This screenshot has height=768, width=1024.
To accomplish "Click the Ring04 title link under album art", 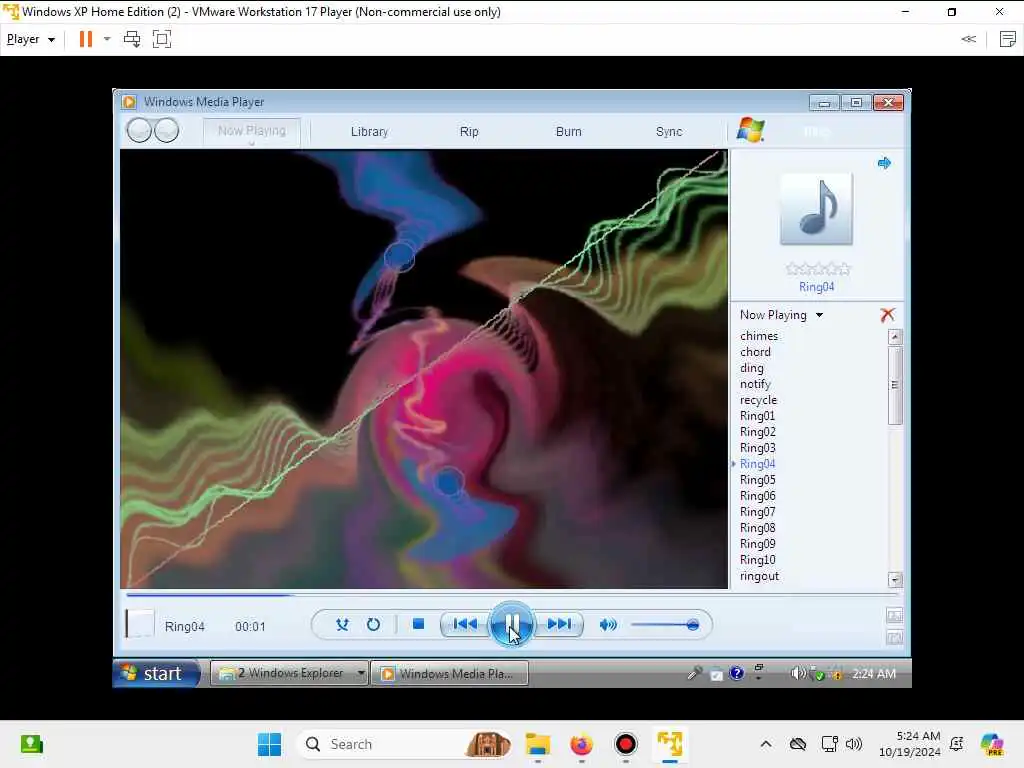I will point(816,287).
